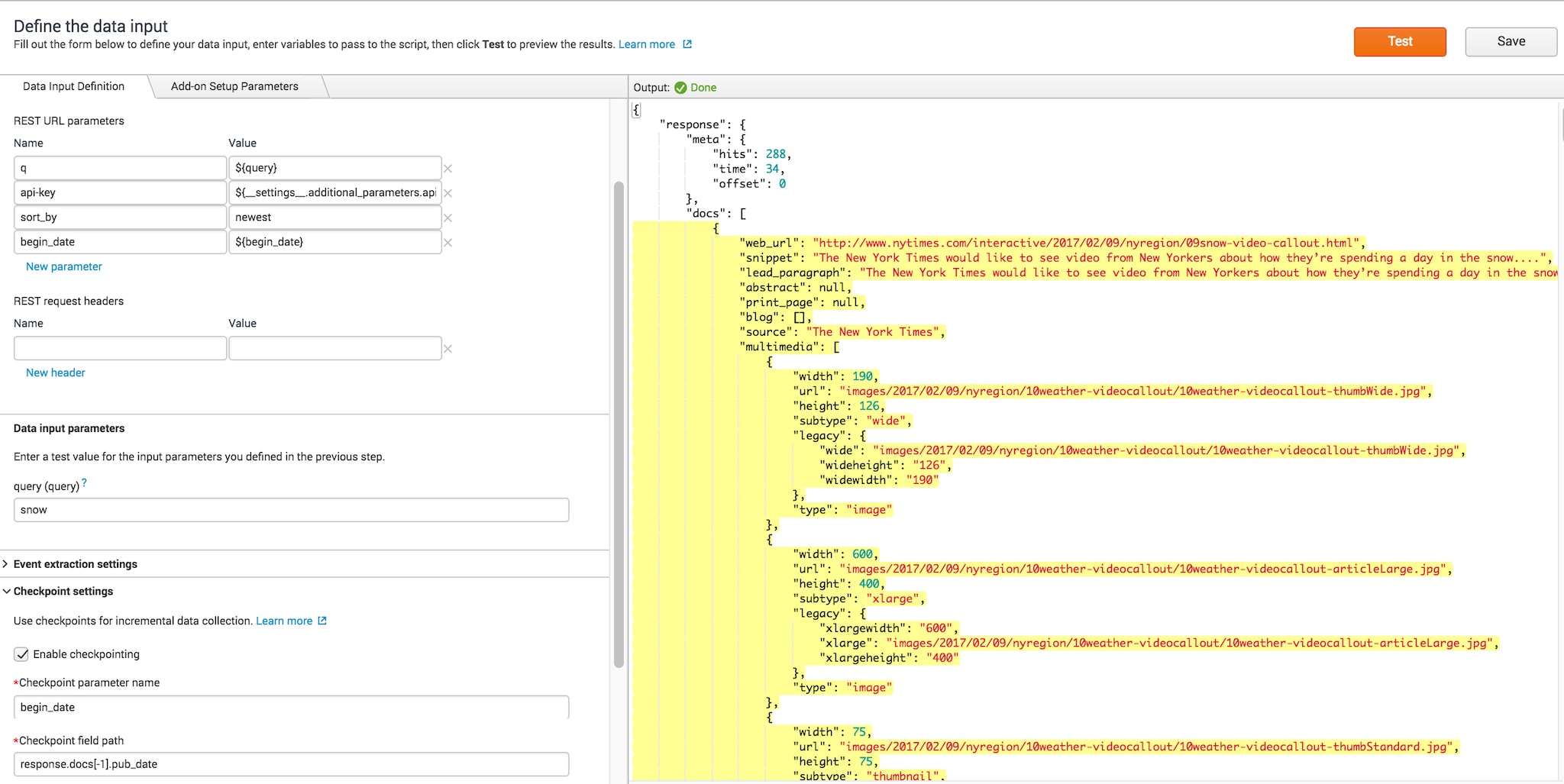Edit the newest value field
This screenshot has width=1564, height=784.
335,217
